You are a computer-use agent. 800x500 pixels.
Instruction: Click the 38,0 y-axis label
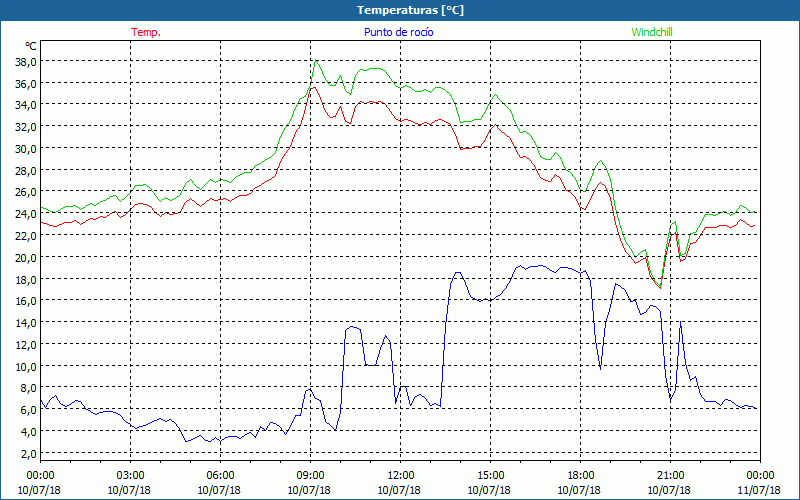(x=26, y=62)
